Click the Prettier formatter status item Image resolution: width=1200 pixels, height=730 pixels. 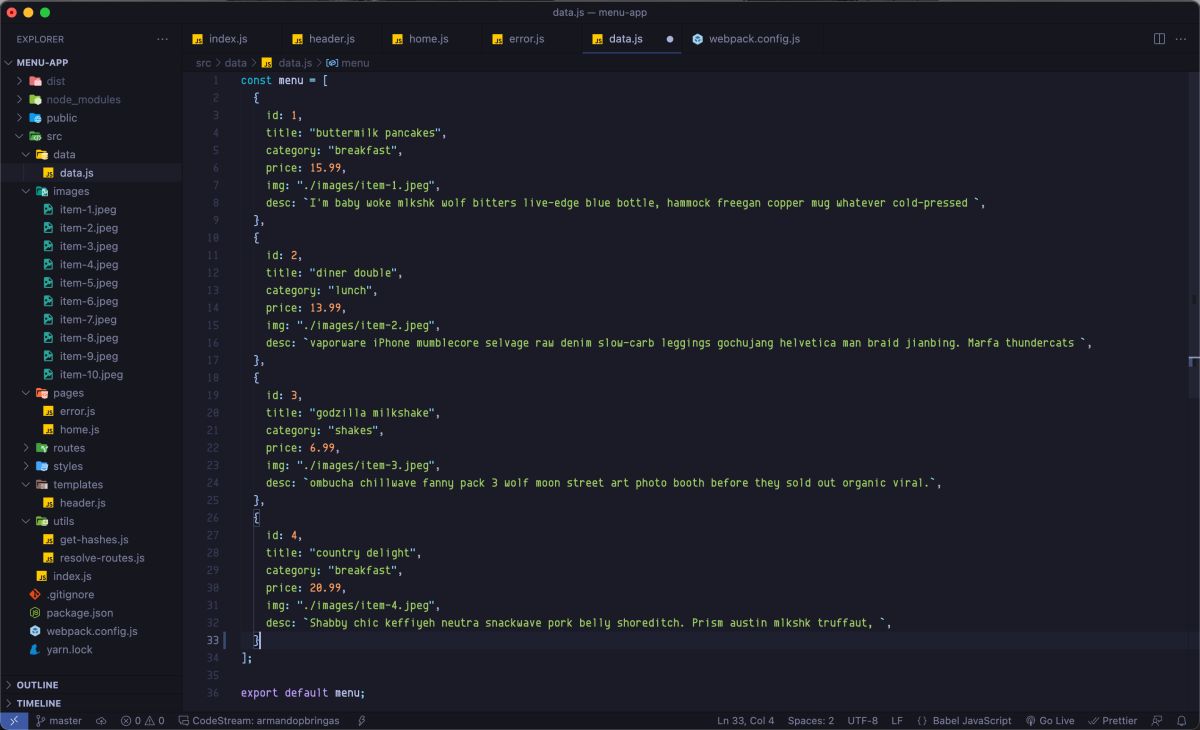tap(1112, 720)
